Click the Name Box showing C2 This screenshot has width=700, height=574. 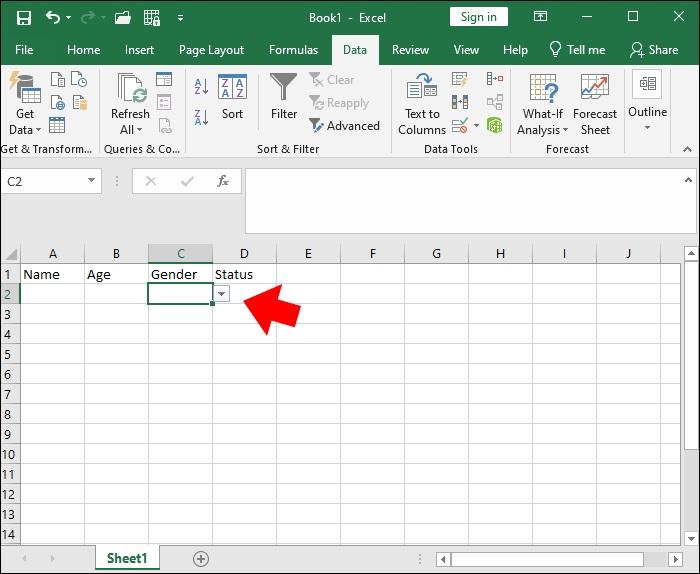pyautogui.click(x=43, y=181)
